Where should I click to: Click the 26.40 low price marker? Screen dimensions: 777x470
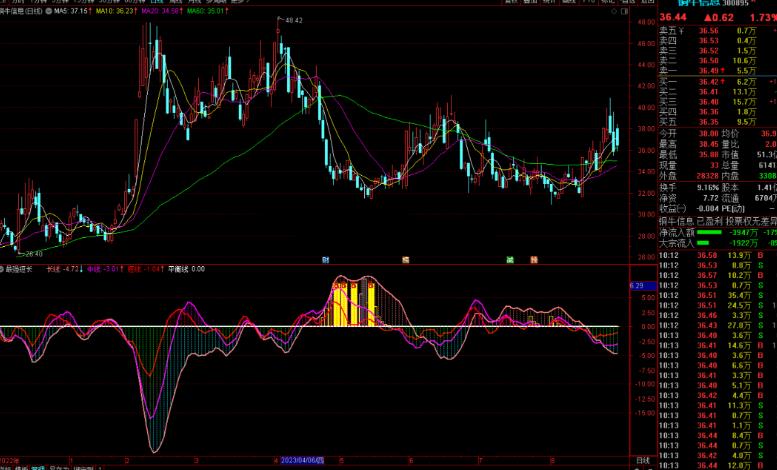34,254
